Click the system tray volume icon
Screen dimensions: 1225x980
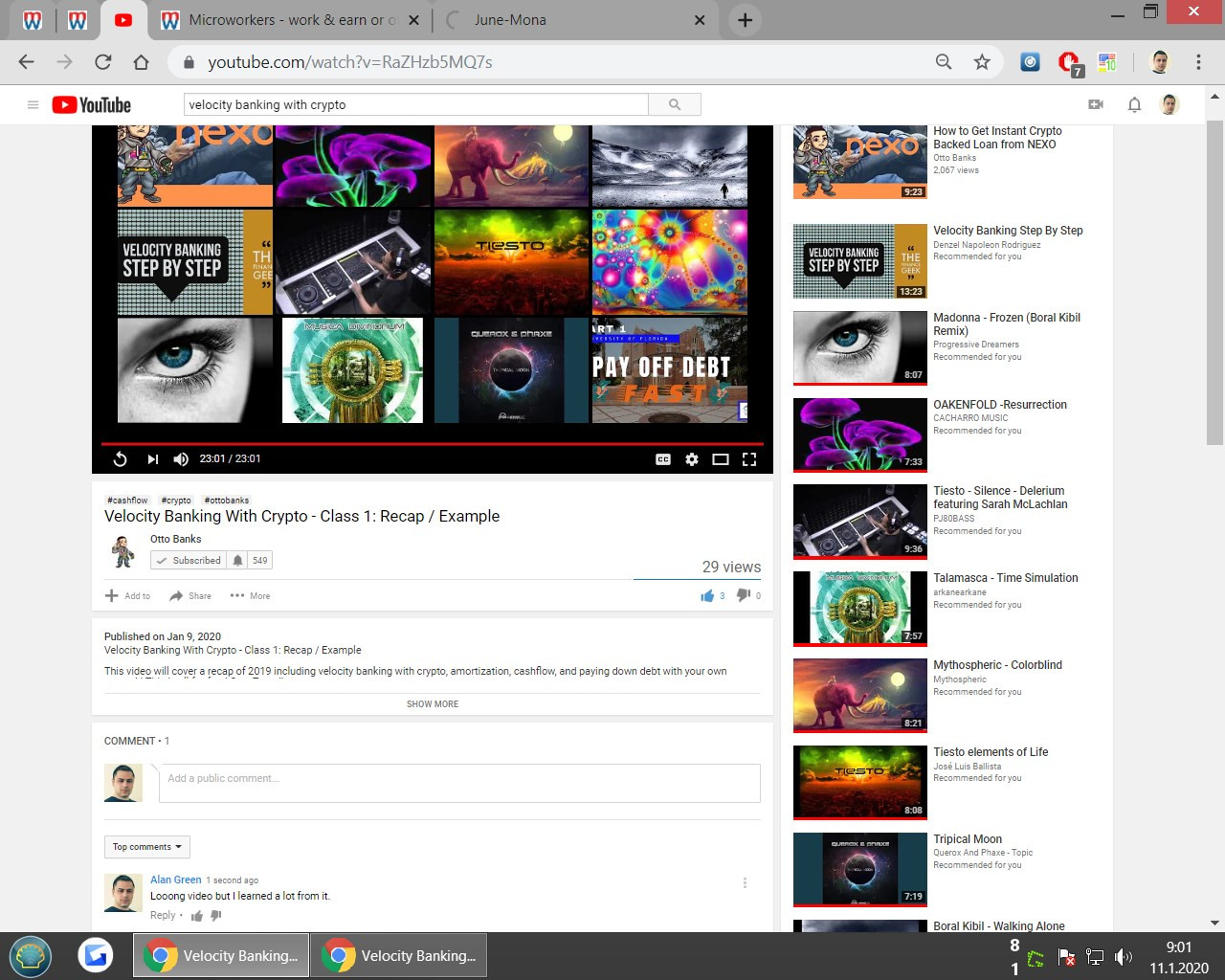[x=1124, y=957]
